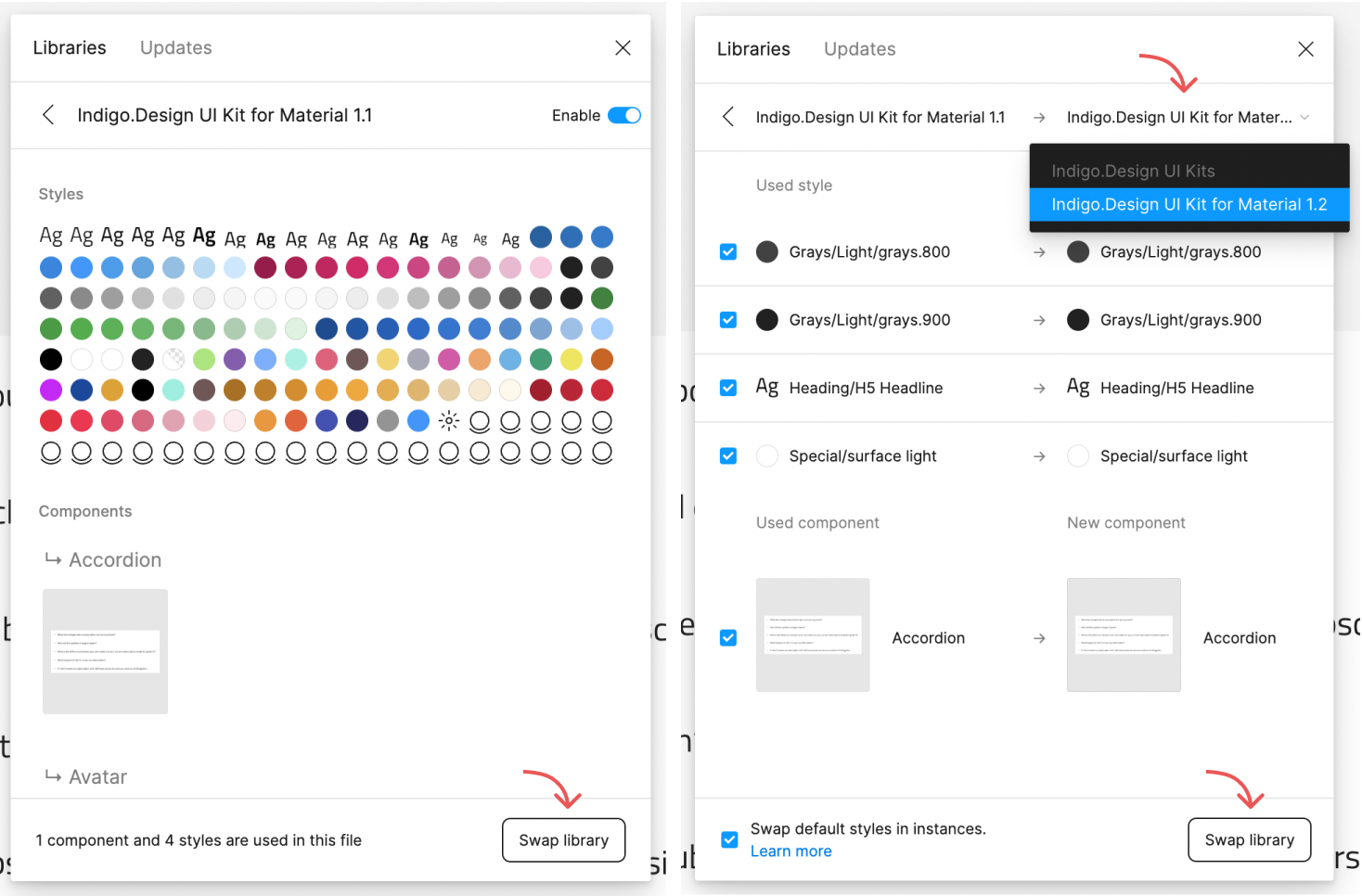Click the back chevron in the right swap panel
1362x896 pixels.
(728, 117)
